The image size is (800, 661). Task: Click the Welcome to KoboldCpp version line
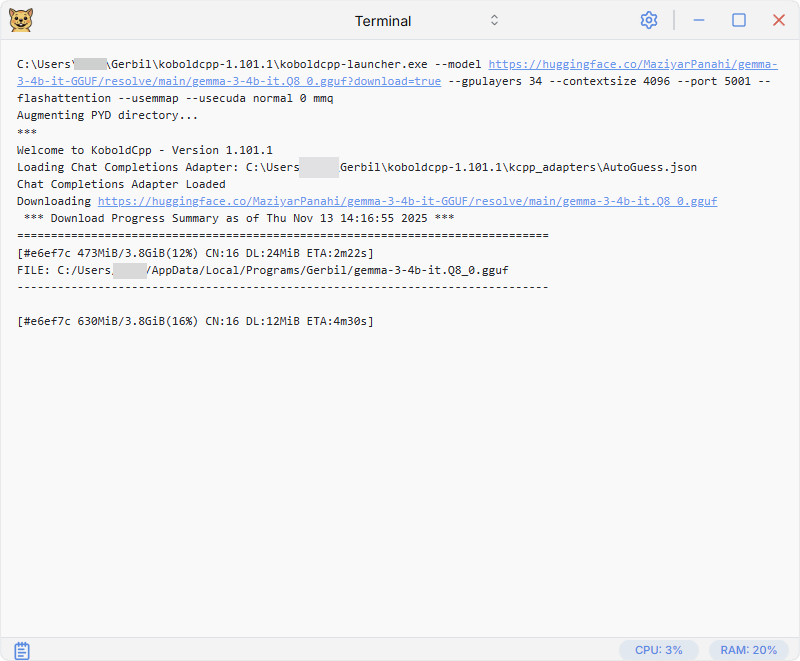click(x=144, y=150)
